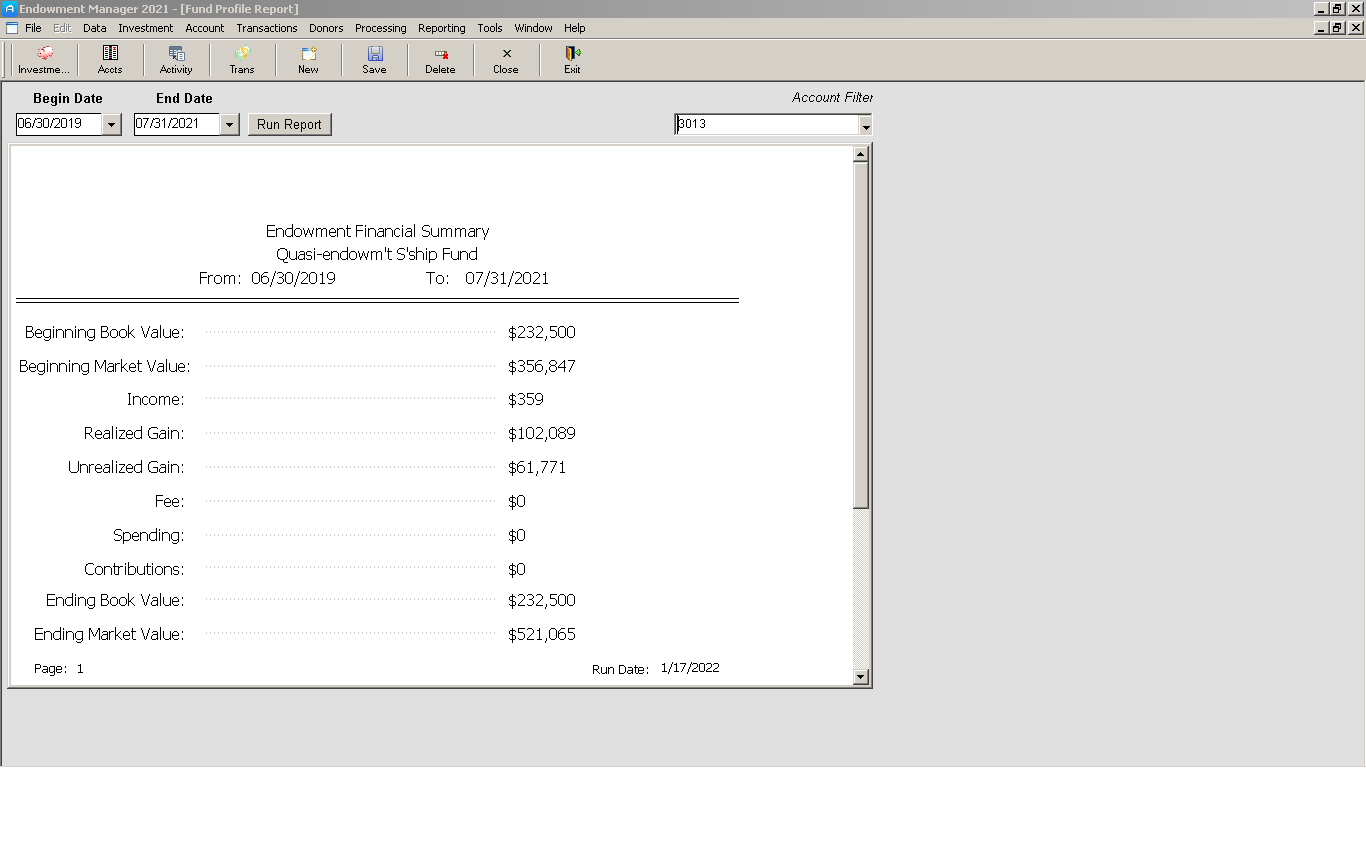The image size is (1366, 850).
Task: Open the Tools menu
Action: click(489, 28)
